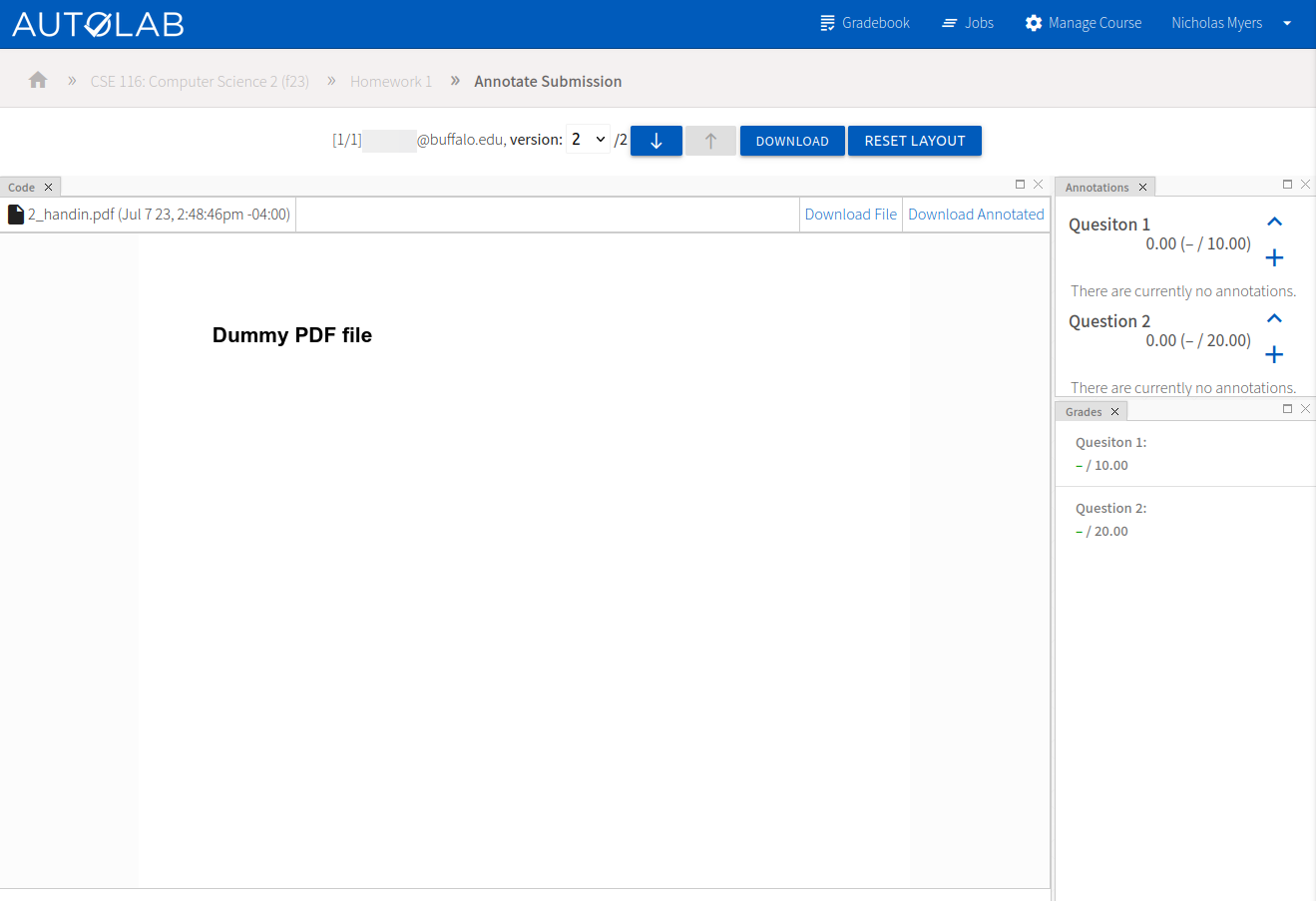Collapse Question 2 annotations chevron
The image size is (1316, 901).
pyautogui.click(x=1274, y=319)
